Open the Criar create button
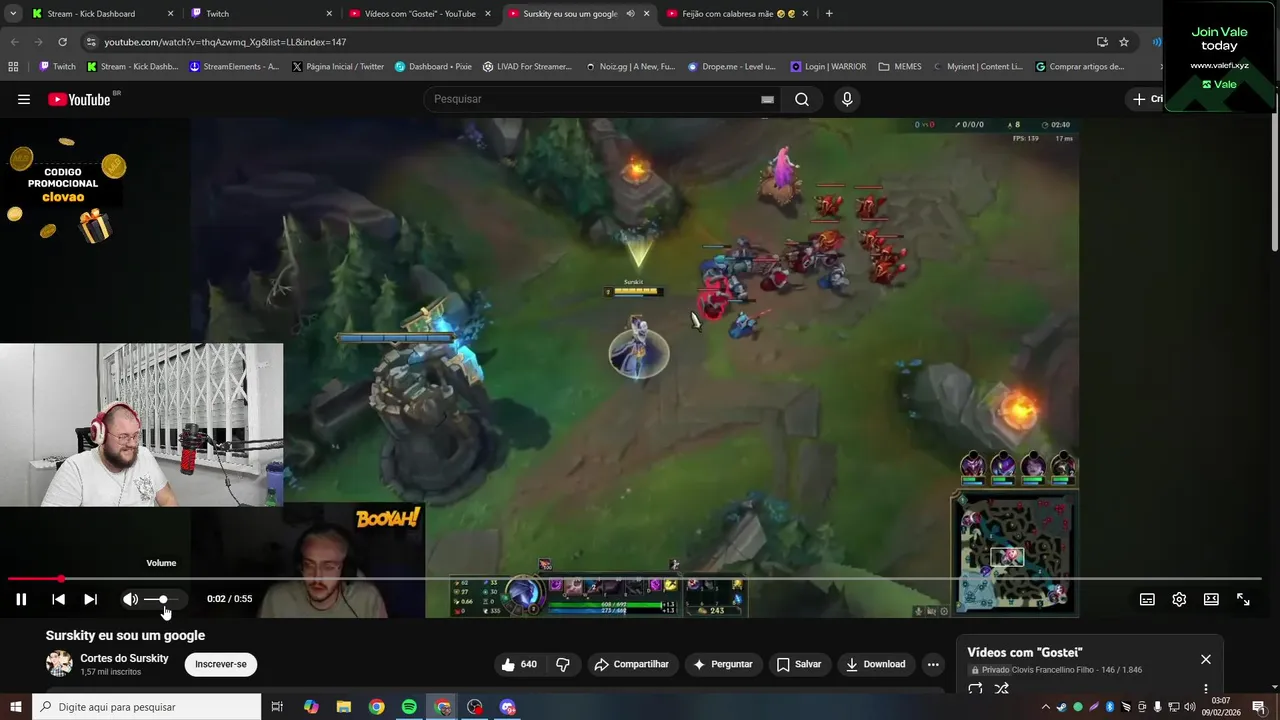Image resolution: width=1280 pixels, height=720 pixels. point(1147,99)
